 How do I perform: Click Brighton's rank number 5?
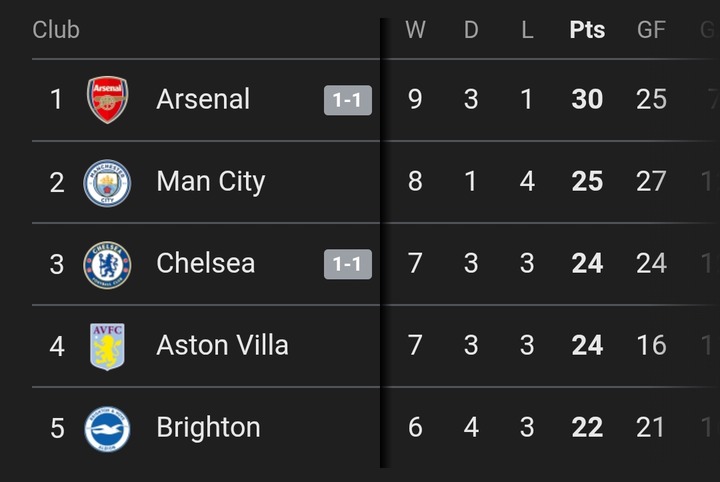(57, 428)
